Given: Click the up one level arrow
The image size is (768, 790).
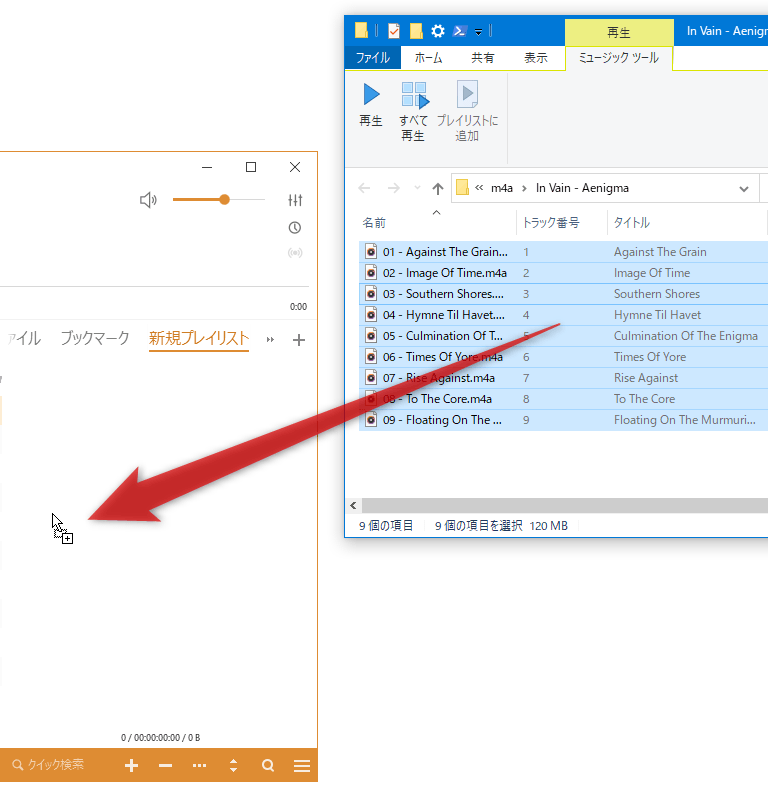Looking at the screenshot, I should click(438, 188).
